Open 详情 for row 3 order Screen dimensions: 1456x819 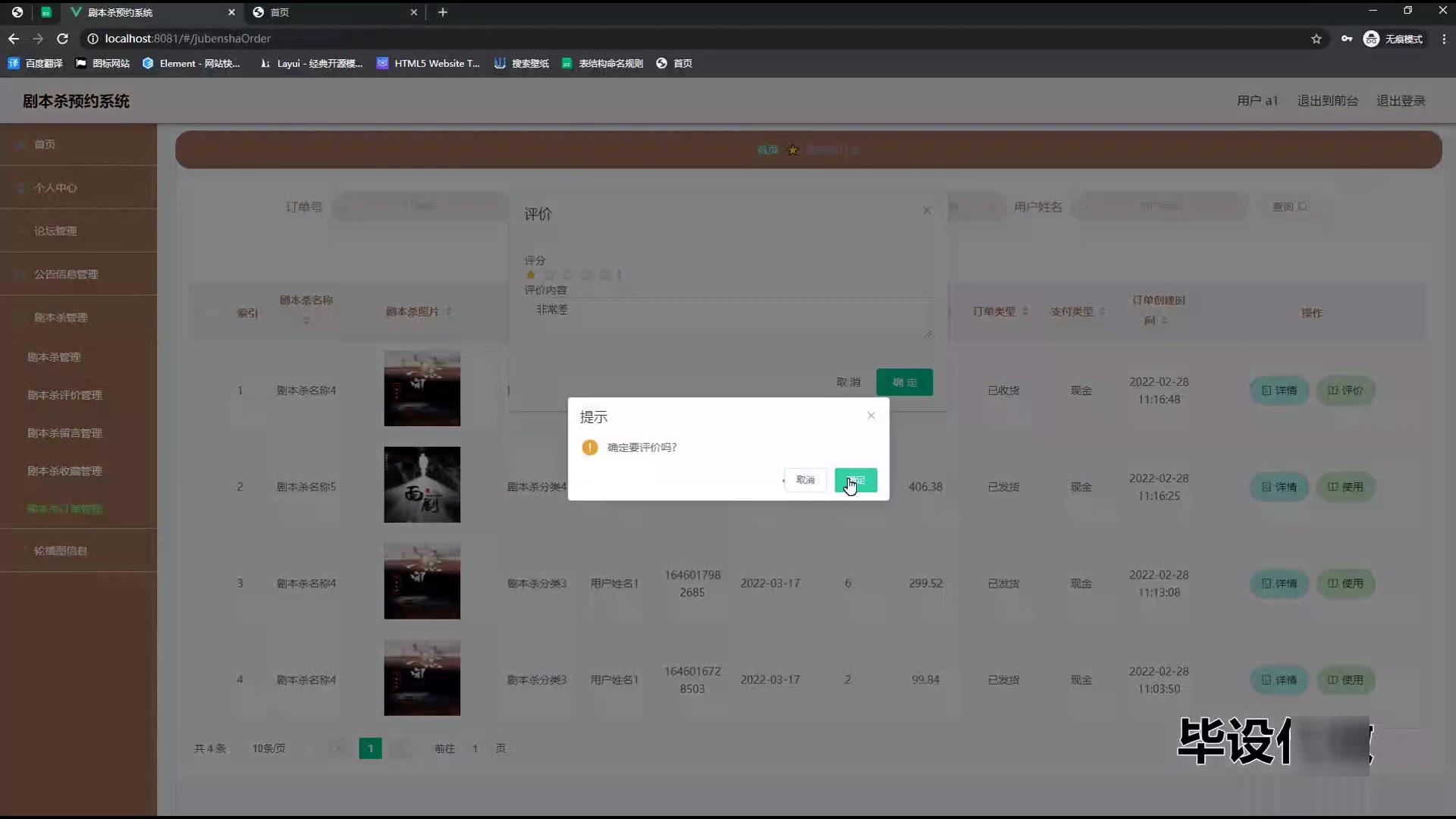tap(1279, 583)
